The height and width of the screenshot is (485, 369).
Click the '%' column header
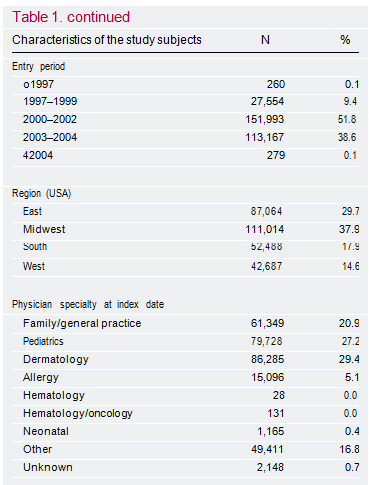345,40
